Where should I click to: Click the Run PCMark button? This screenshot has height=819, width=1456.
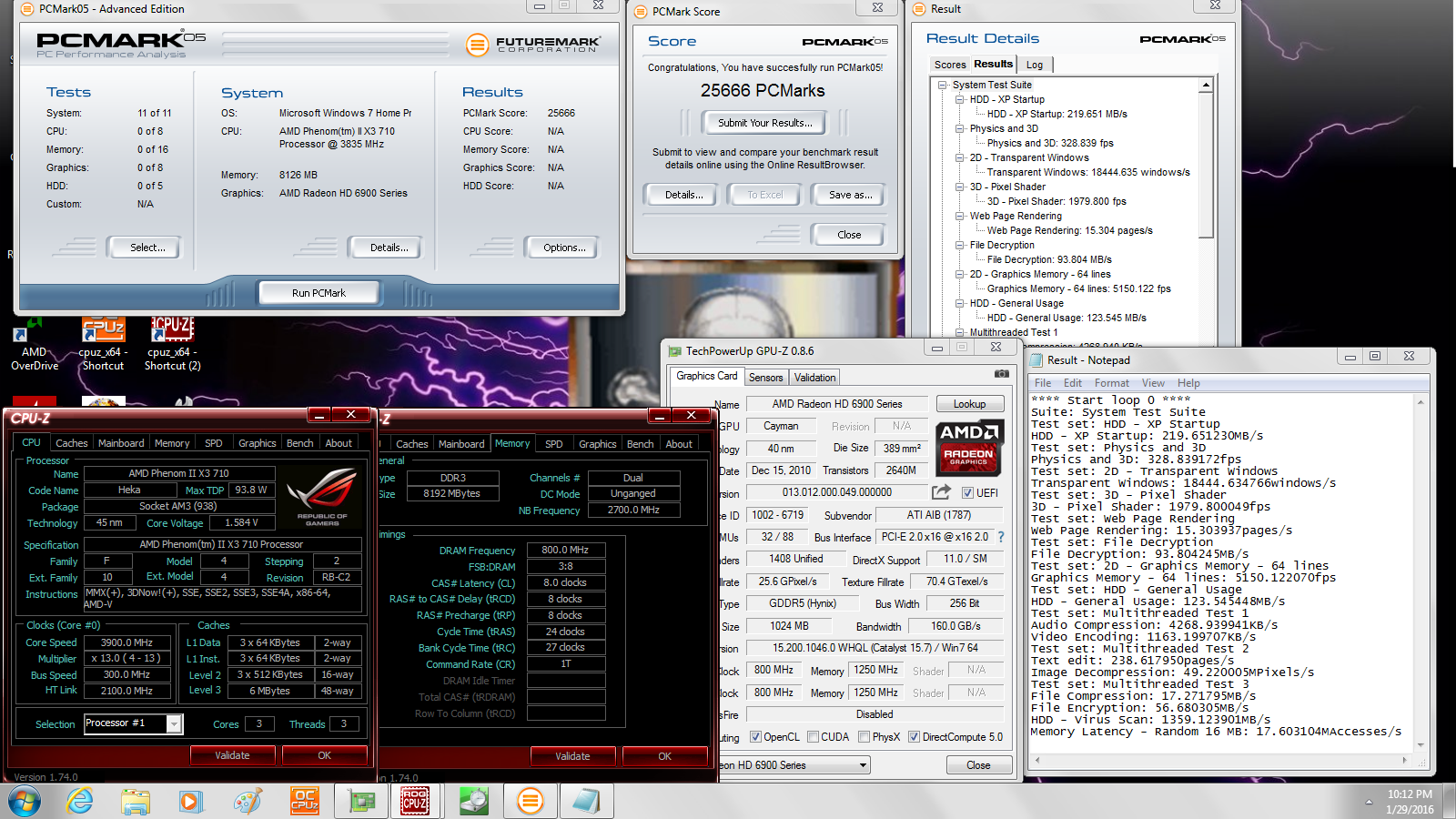pos(318,293)
